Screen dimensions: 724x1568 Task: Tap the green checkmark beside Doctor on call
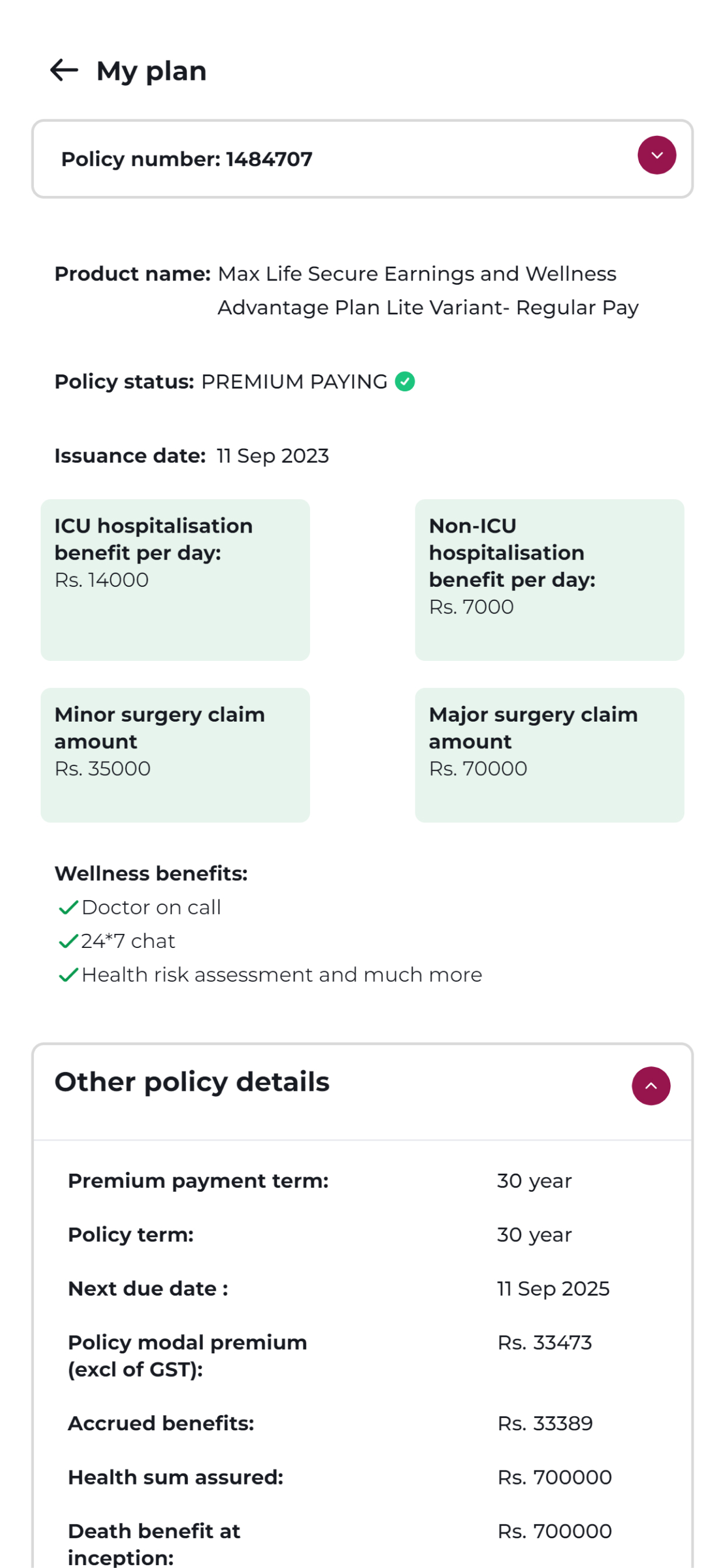(x=68, y=908)
